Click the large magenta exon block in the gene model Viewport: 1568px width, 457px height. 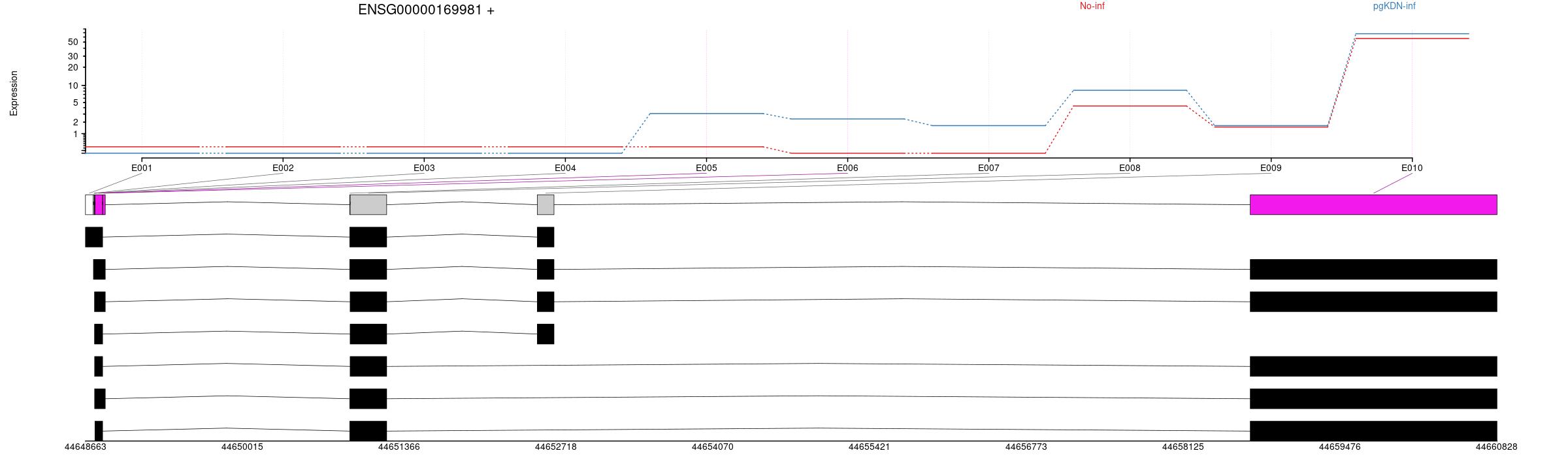[1373, 204]
